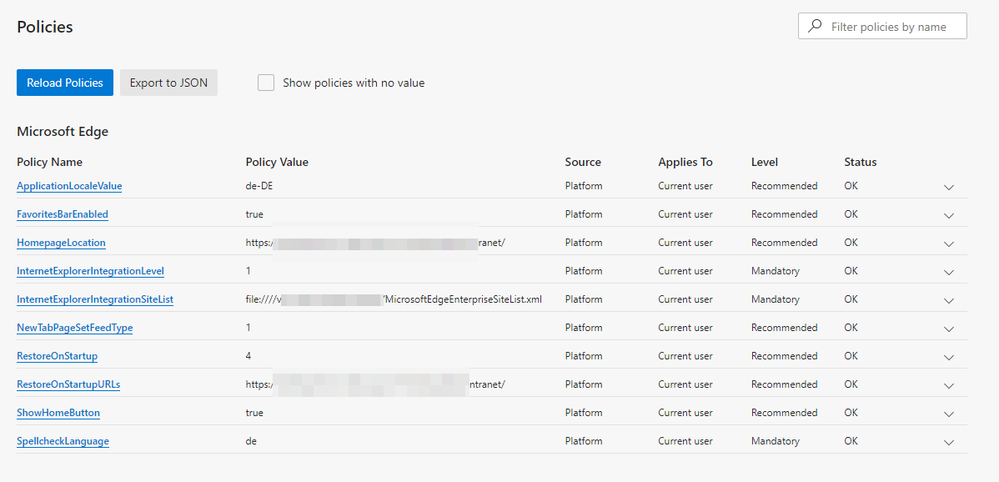
Task: Click the search magnifier icon in filter box
Action: point(814,27)
